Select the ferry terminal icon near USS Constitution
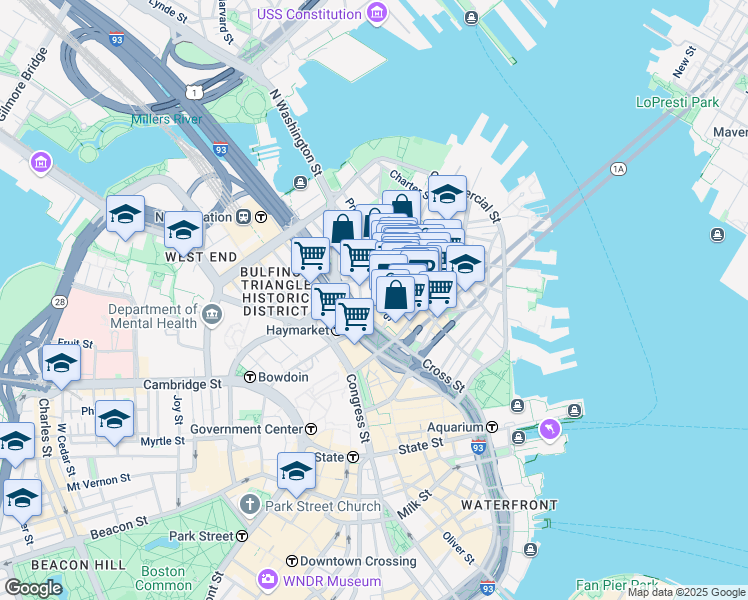Image resolution: width=748 pixels, height=600 pixels. tap(471, 18)
